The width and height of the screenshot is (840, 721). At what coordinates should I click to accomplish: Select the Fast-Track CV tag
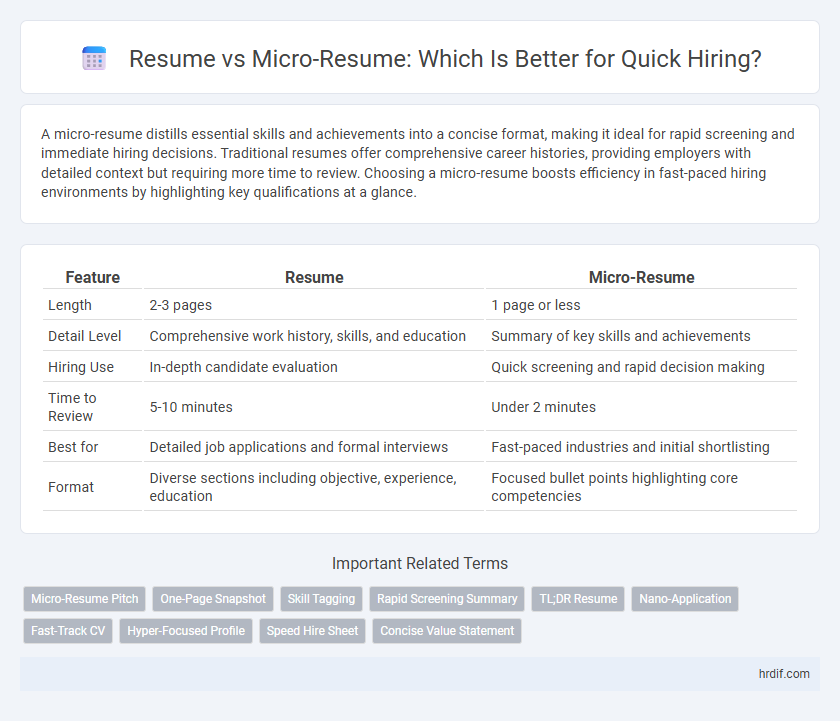tap(68, 631)
